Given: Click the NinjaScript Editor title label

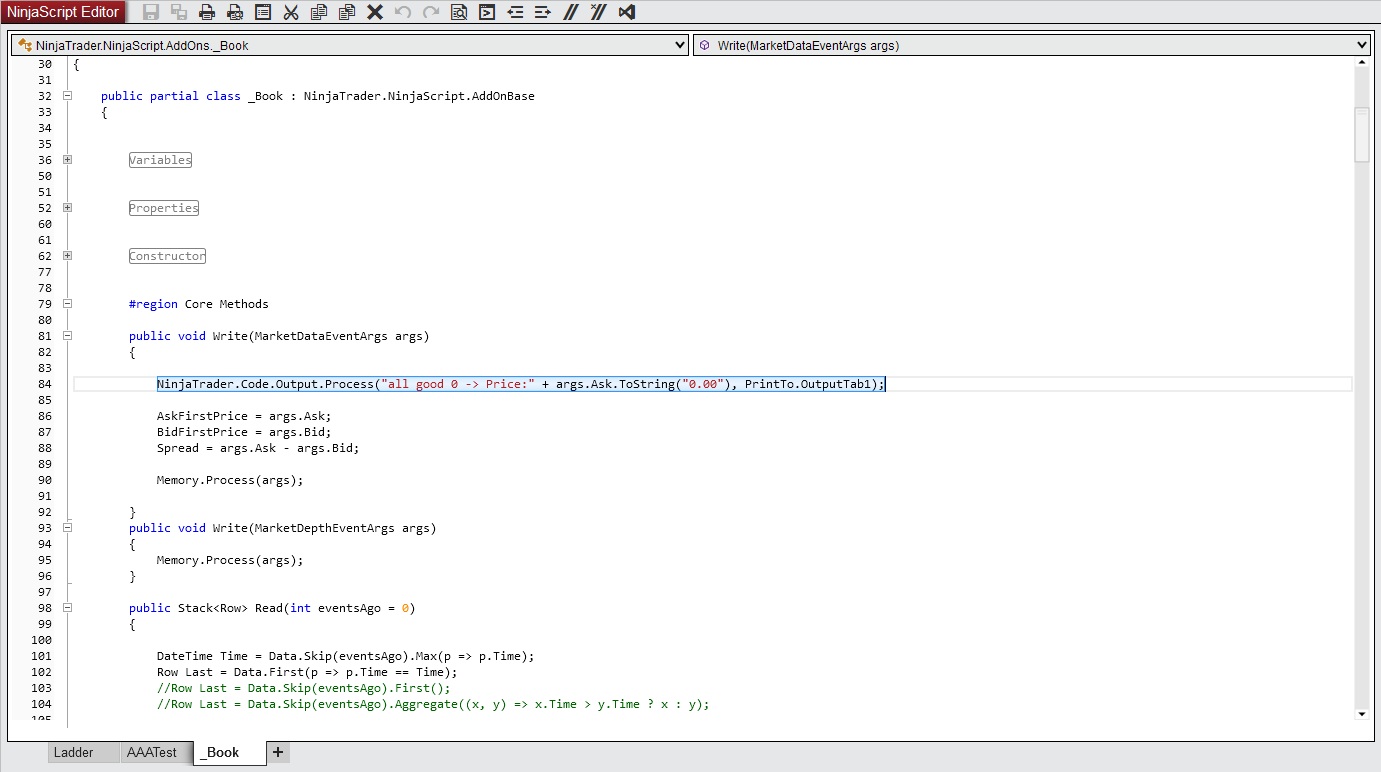Looking at the screenshot, I should (63, 12).
